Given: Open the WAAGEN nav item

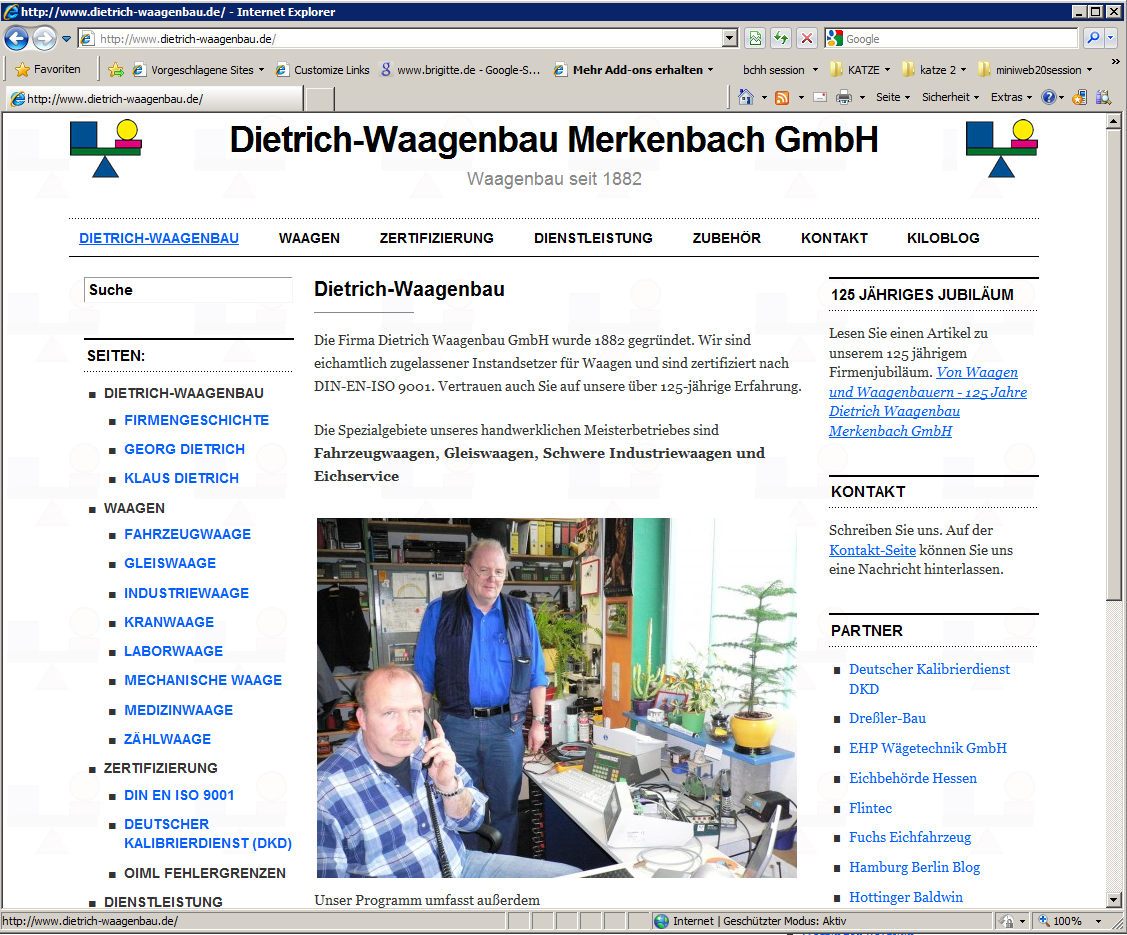Looking at the screenshot, I should pyautogui.click(x=309, y=238).
